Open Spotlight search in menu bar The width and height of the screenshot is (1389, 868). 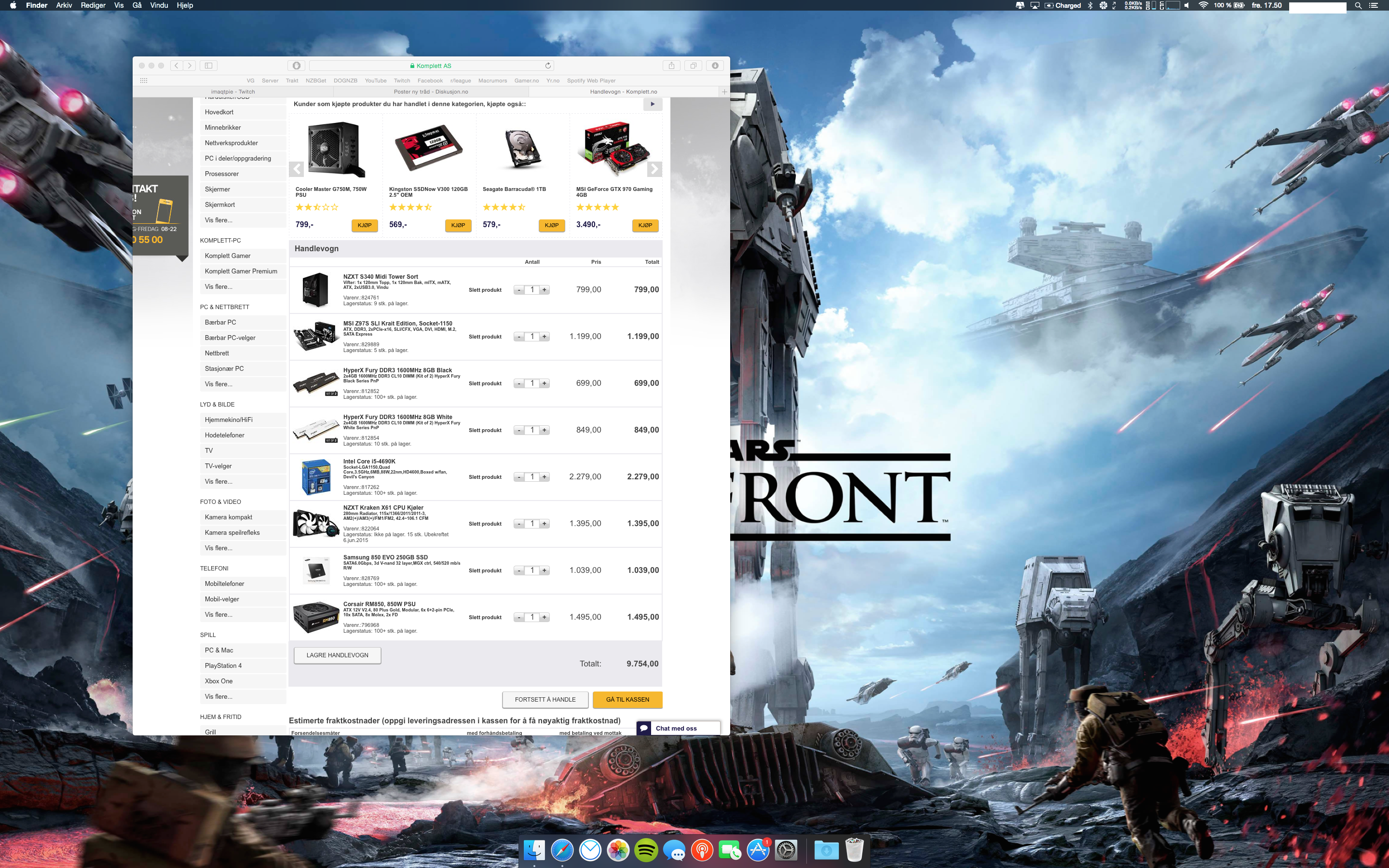click(1358, 6)
